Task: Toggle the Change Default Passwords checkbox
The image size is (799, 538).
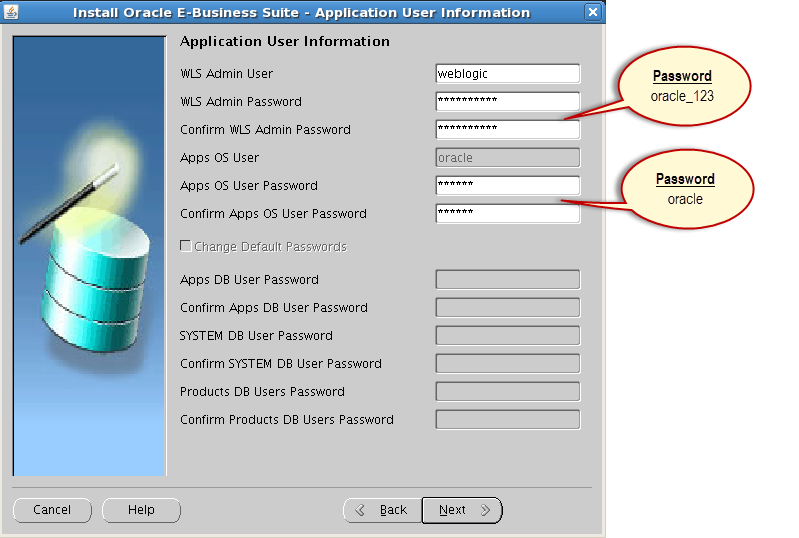Action: pyautogui.click(x=185, y=247)
